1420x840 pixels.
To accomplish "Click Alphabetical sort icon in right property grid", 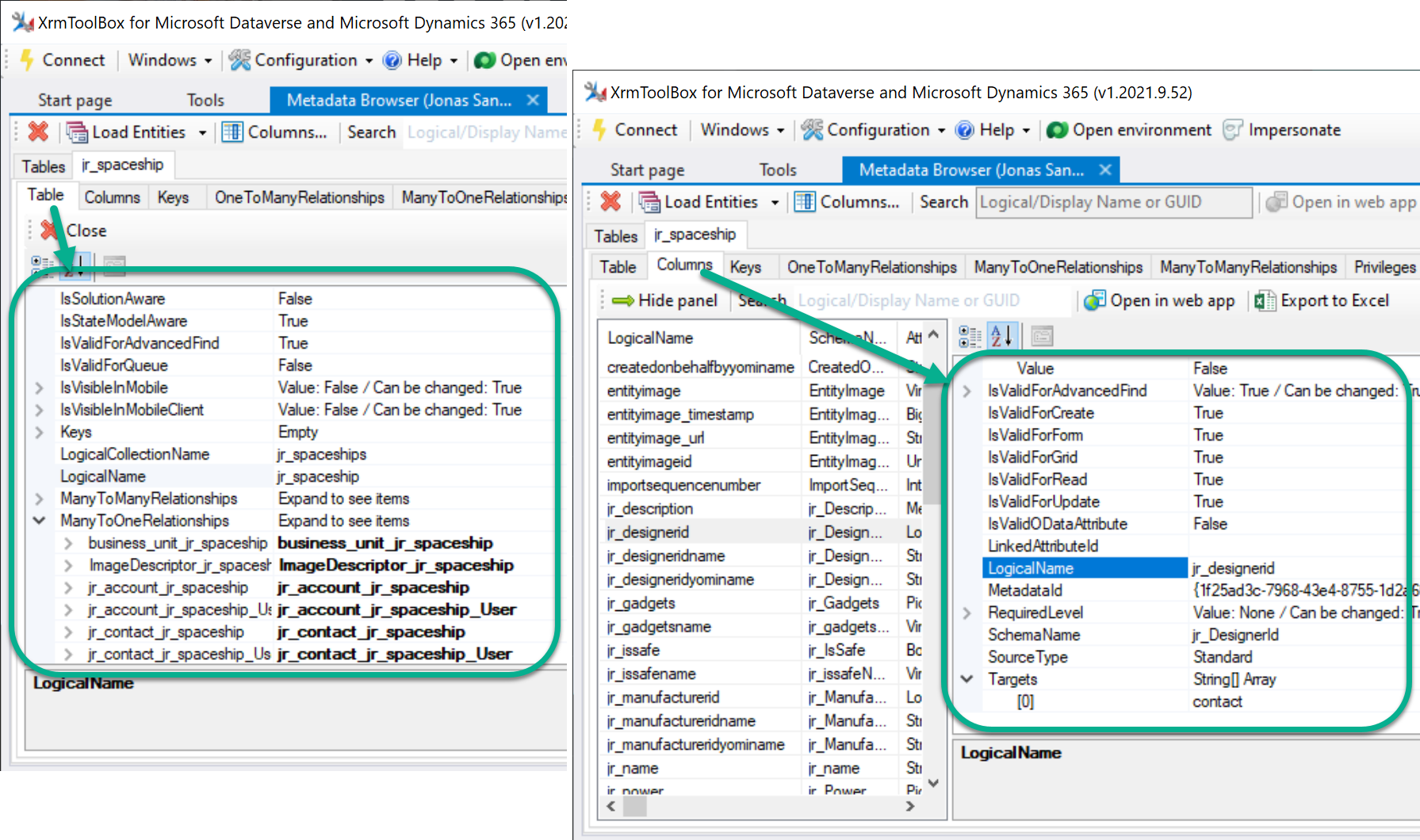I will (1001, 336).
